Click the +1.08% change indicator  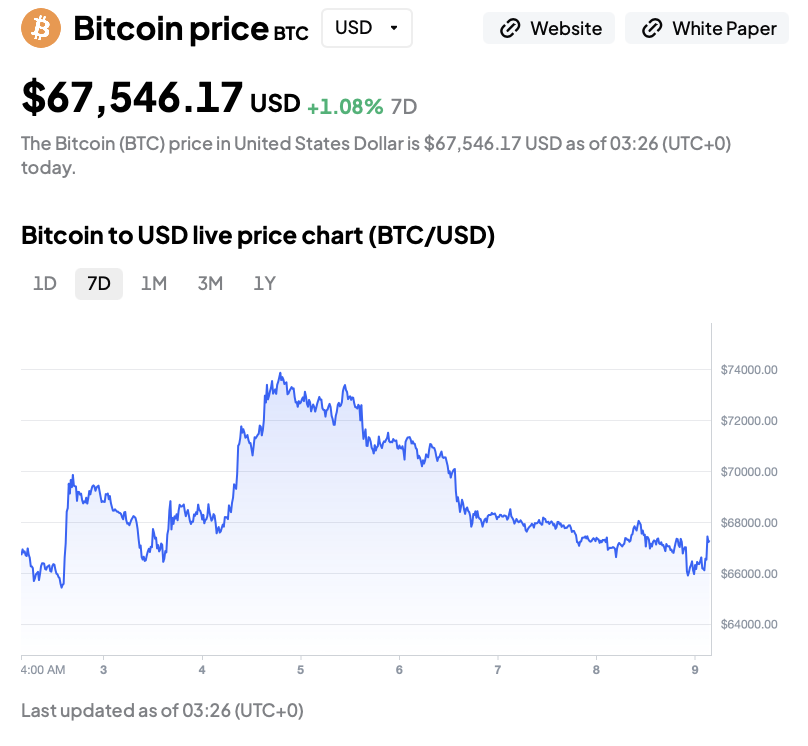(x=345, y=106)
